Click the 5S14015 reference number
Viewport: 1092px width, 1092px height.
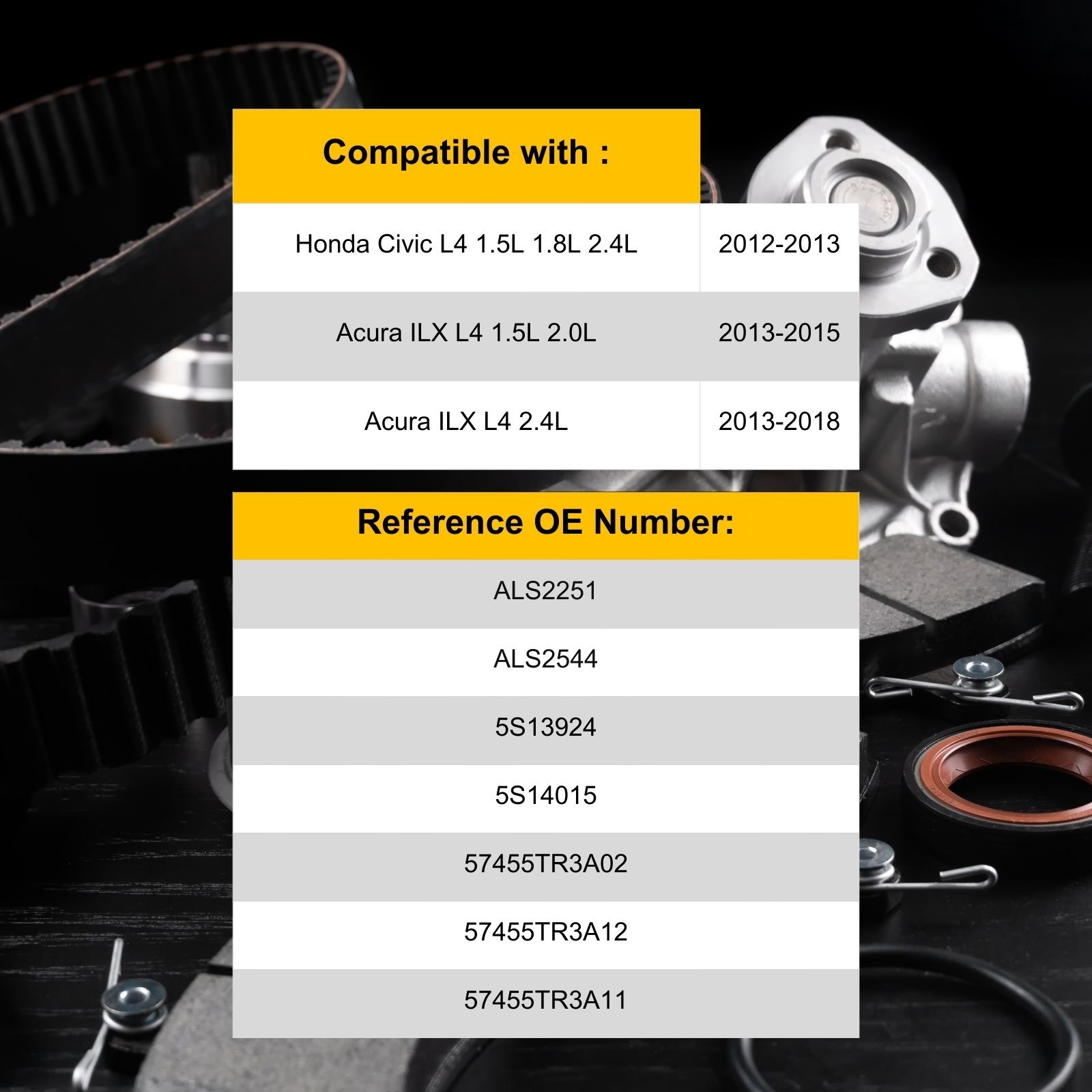point(545,796)
